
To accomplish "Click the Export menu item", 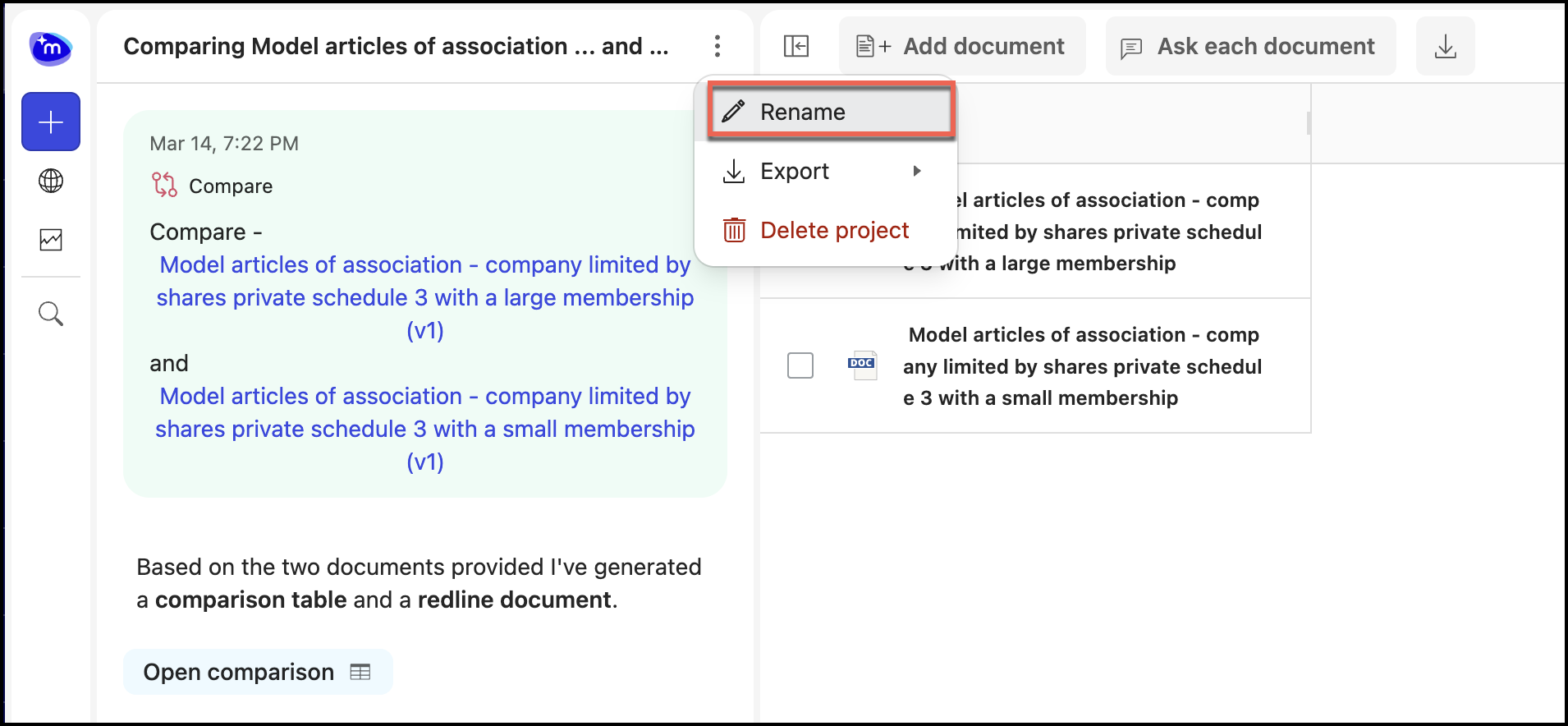I will point(795,171).
